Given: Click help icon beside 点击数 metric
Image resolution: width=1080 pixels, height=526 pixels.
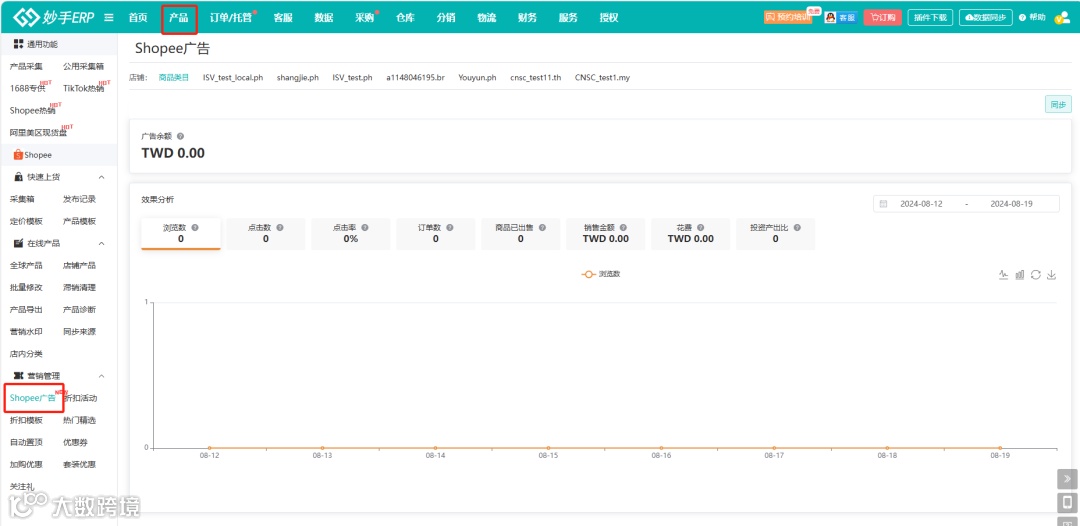Looking at the screenshot, I should tap(280, 227).
